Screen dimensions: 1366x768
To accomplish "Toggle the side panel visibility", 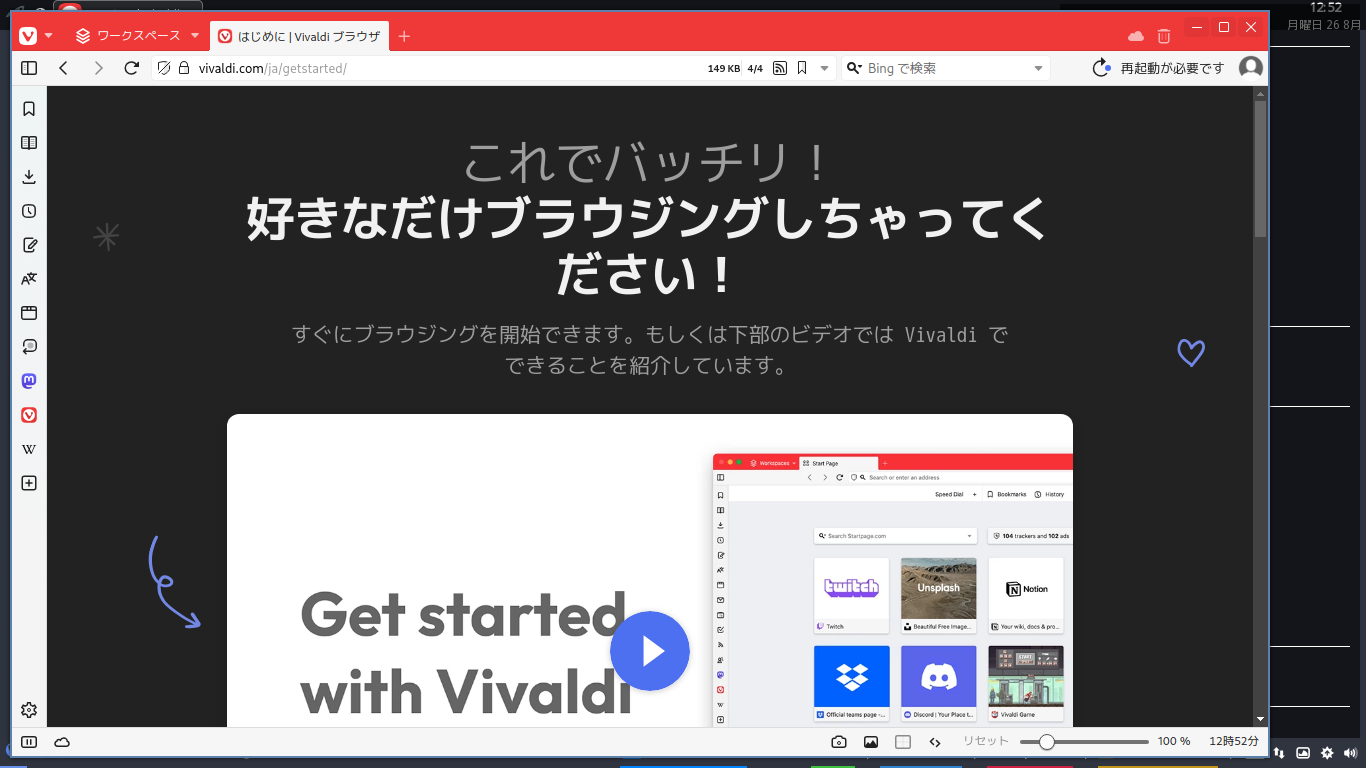I will pyautogui.click(x=29, y=68).
